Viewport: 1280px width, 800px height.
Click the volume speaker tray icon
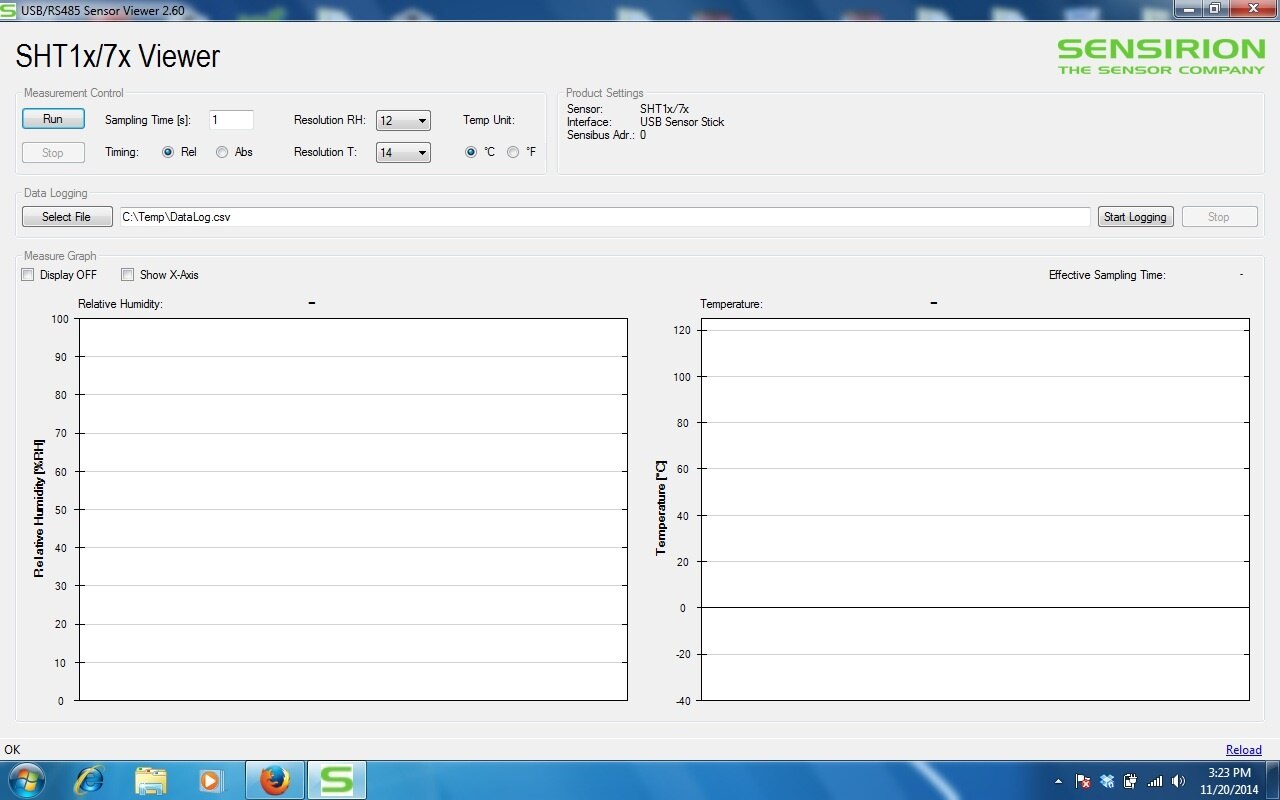tap(1178, 781)
